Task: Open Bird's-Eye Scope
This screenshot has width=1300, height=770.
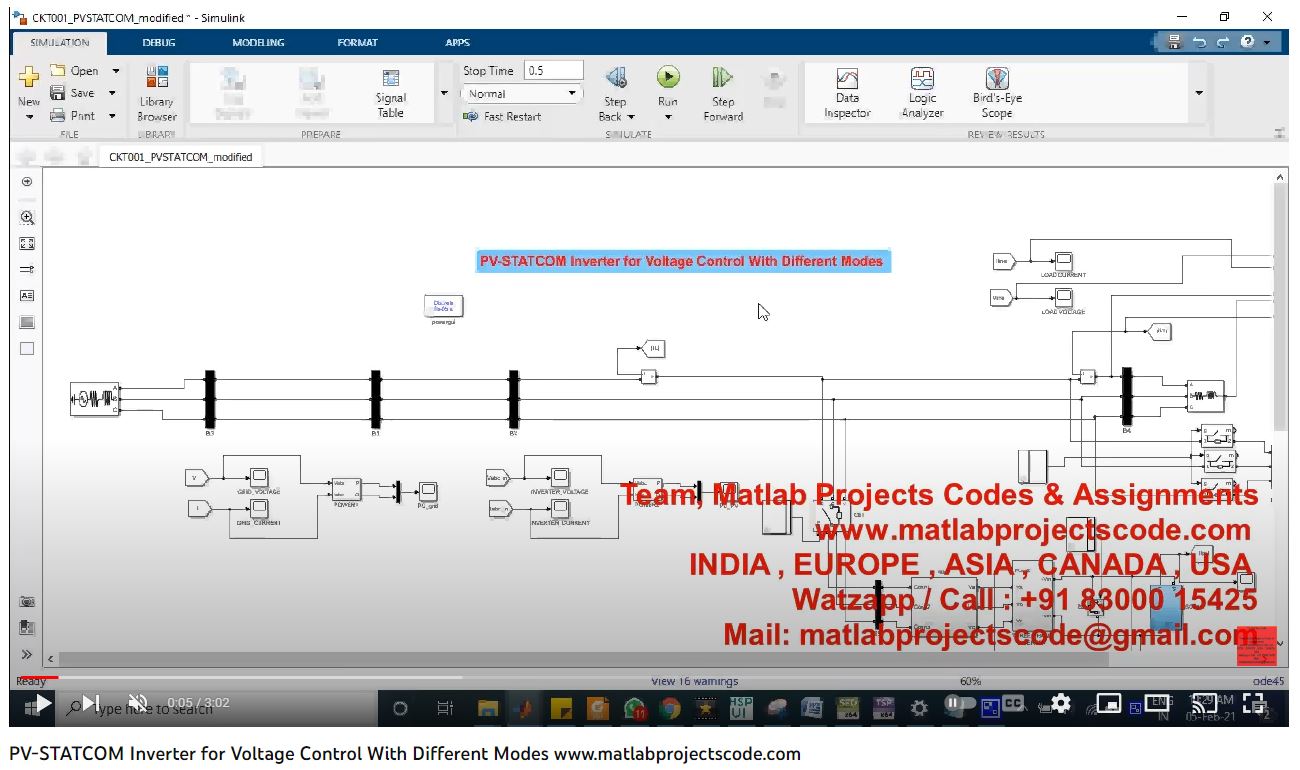Action: point(997,93)
